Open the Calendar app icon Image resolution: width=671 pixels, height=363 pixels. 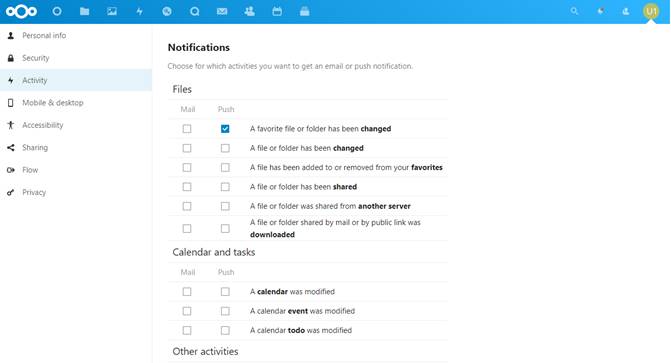pyautogui.click(x=277, y=12)
